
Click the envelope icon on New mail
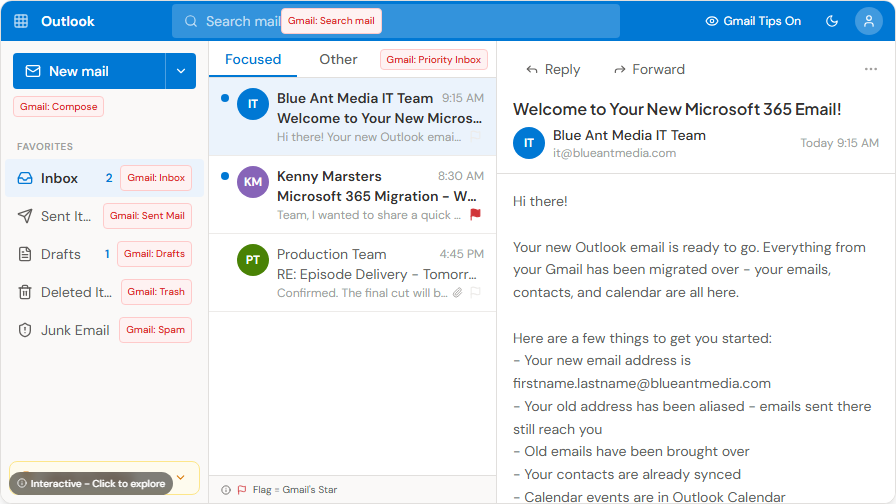point(33,71)
